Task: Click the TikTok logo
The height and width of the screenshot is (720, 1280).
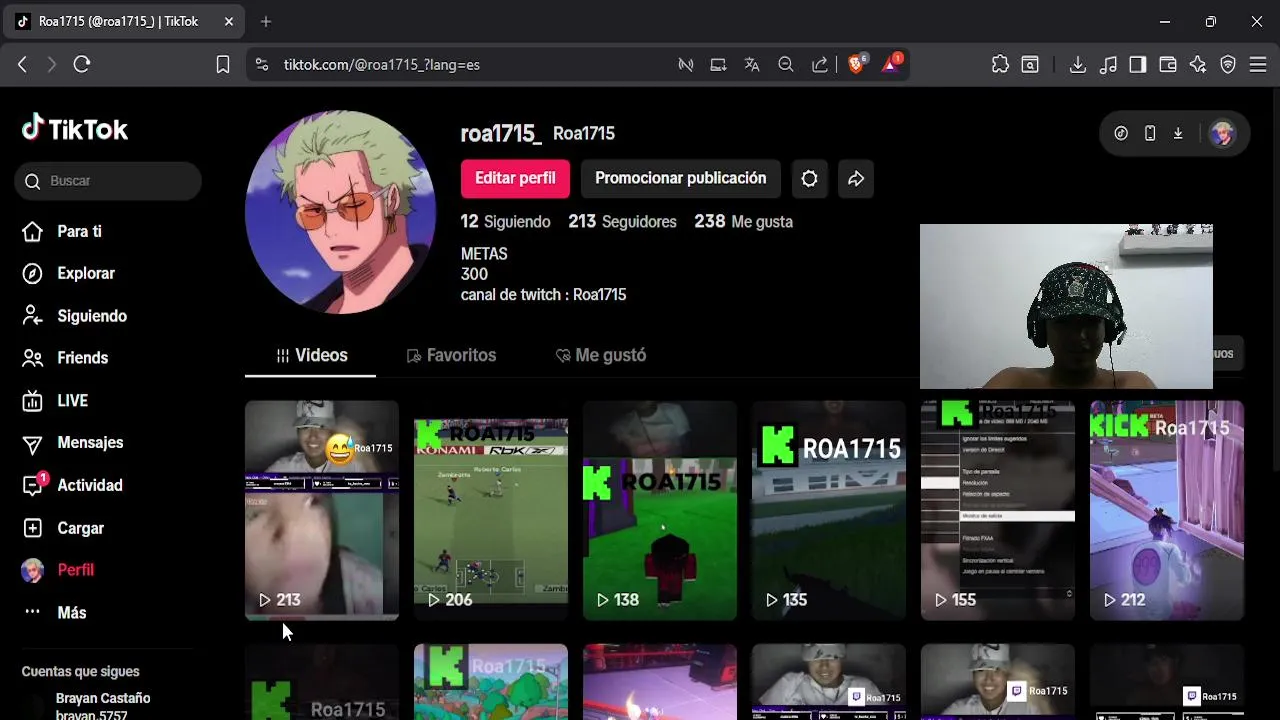Action: (75, 128)
